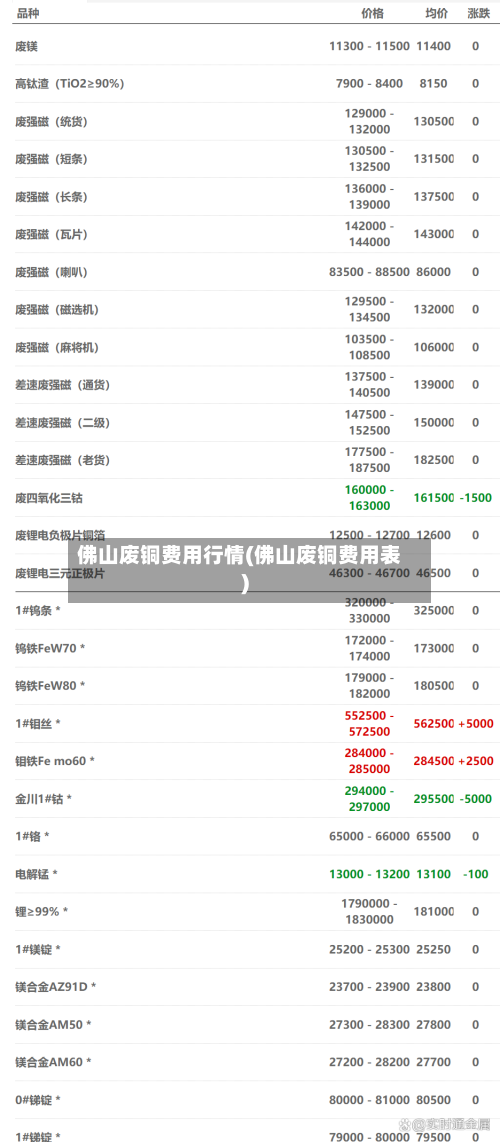Select the 0#锑锭 row name
Screen dimensions: 500x1142
click(x=38, y=1100)
